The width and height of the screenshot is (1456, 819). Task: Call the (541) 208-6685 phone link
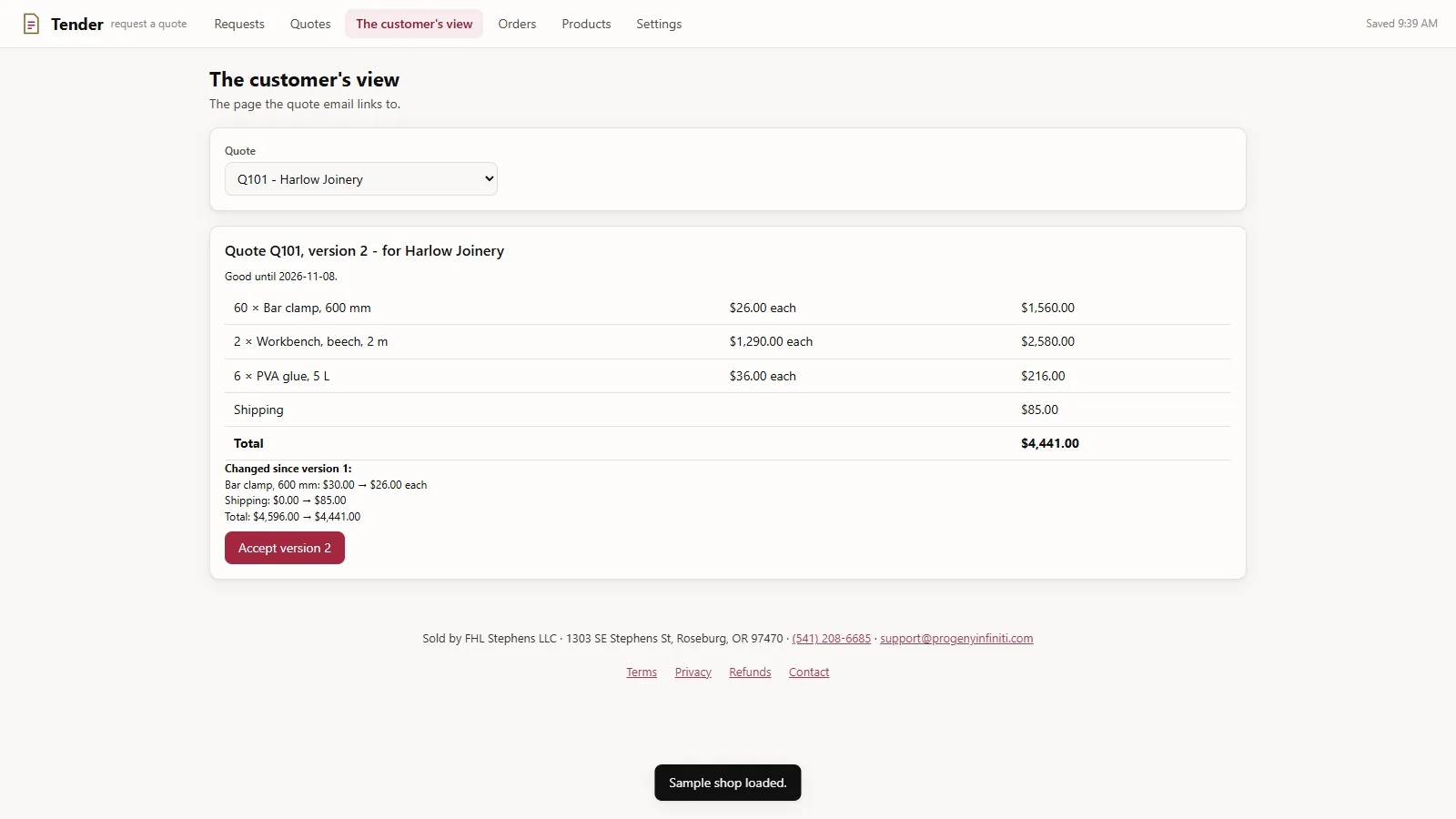click(831, 639)
